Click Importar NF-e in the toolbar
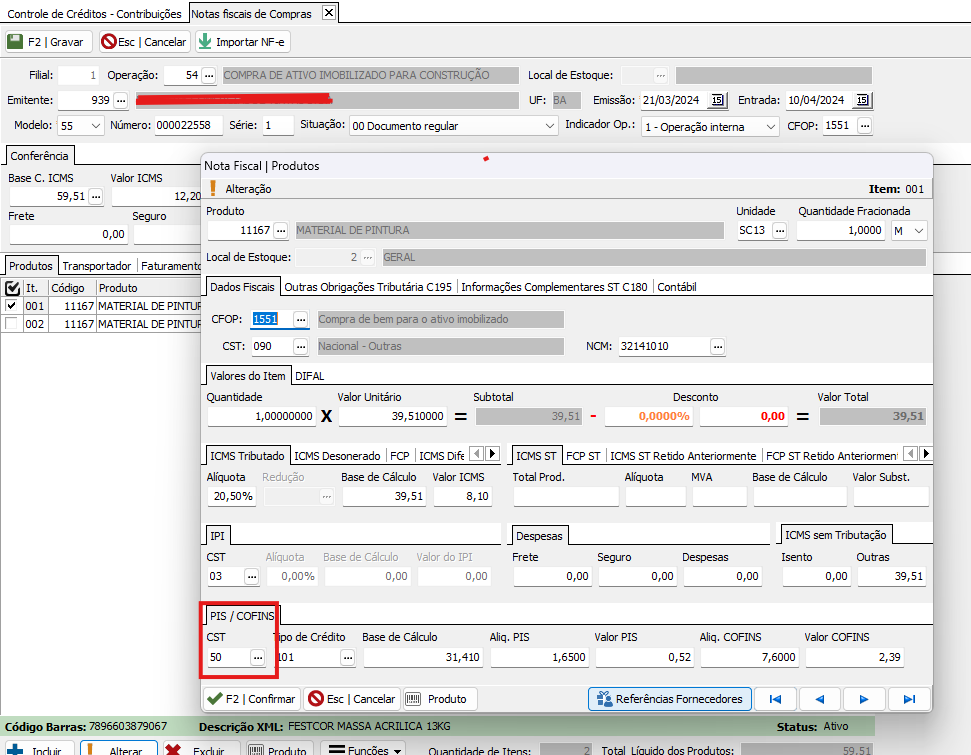 pos(243,42)
